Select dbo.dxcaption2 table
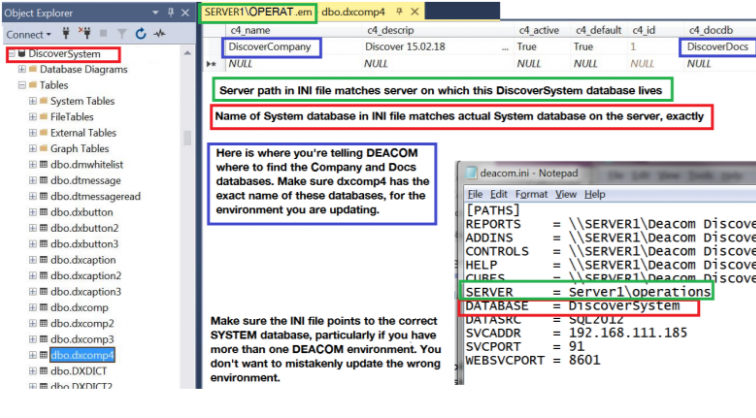This screenshot has height=418, width=756. point(86,276)
